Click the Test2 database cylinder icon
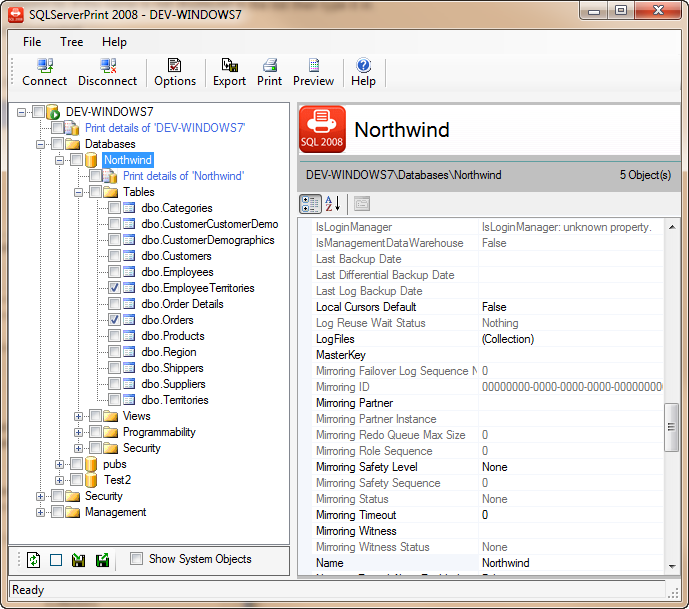The image size is (689, 609). pyautogui.click(x=91, y=480)
